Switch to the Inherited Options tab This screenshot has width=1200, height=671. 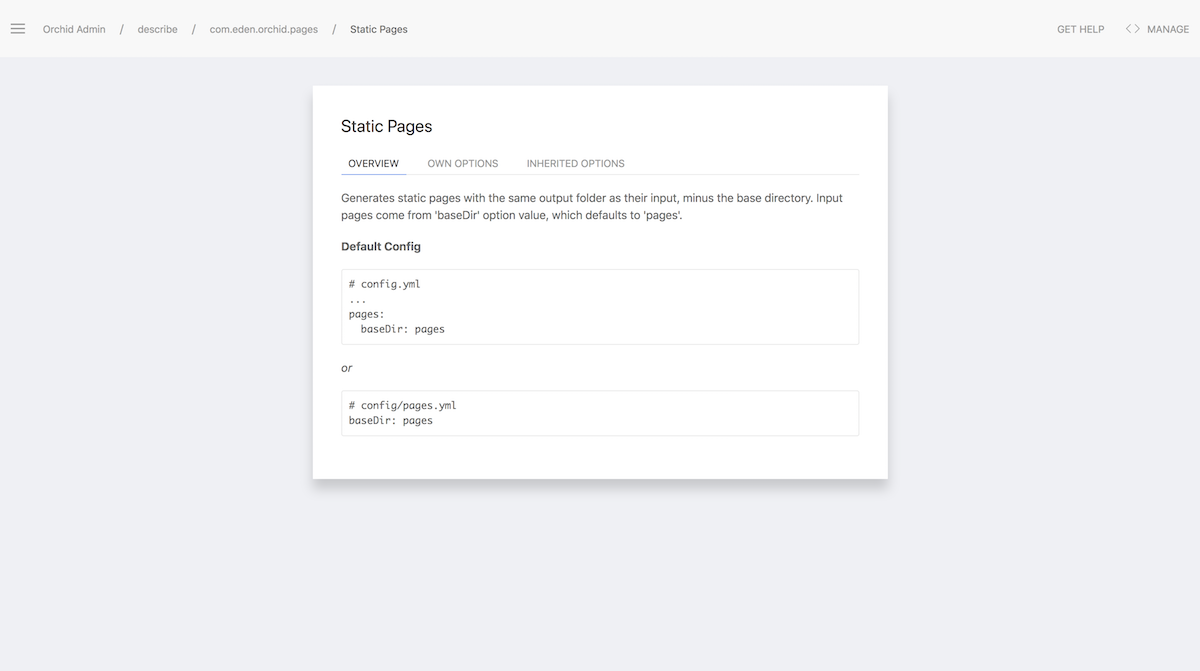click(576, 163)
